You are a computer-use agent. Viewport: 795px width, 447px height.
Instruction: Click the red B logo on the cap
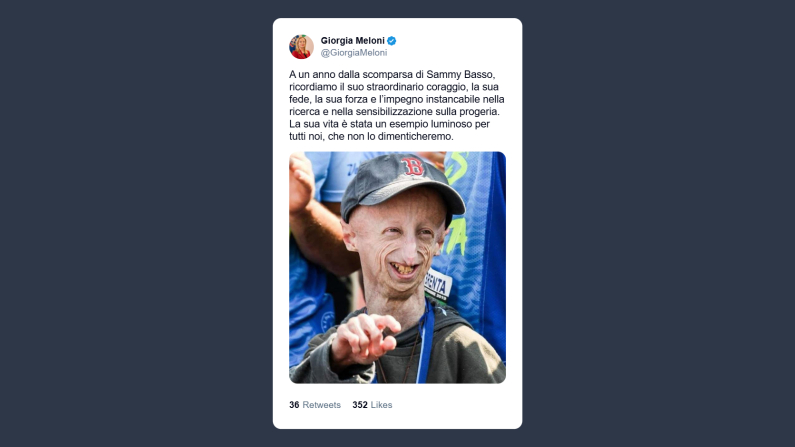point(413,166)
